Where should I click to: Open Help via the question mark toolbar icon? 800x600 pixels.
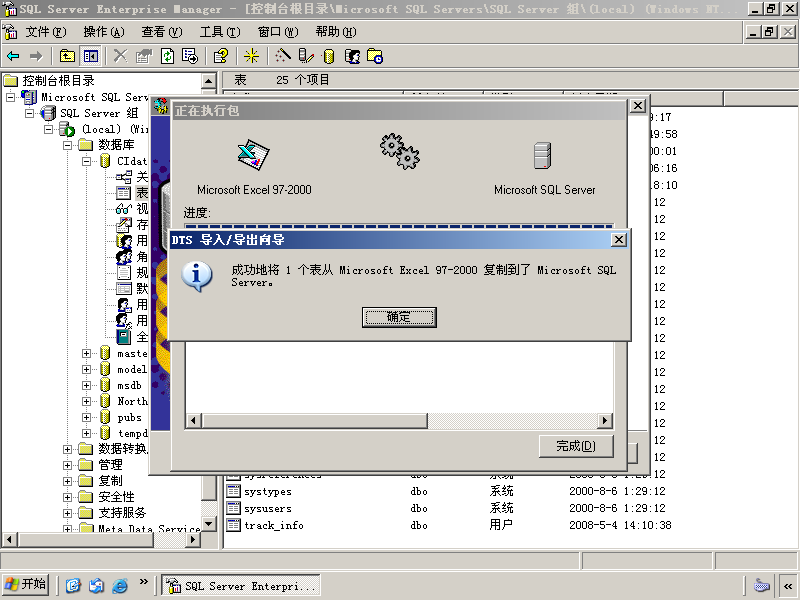tap(221, 56)
